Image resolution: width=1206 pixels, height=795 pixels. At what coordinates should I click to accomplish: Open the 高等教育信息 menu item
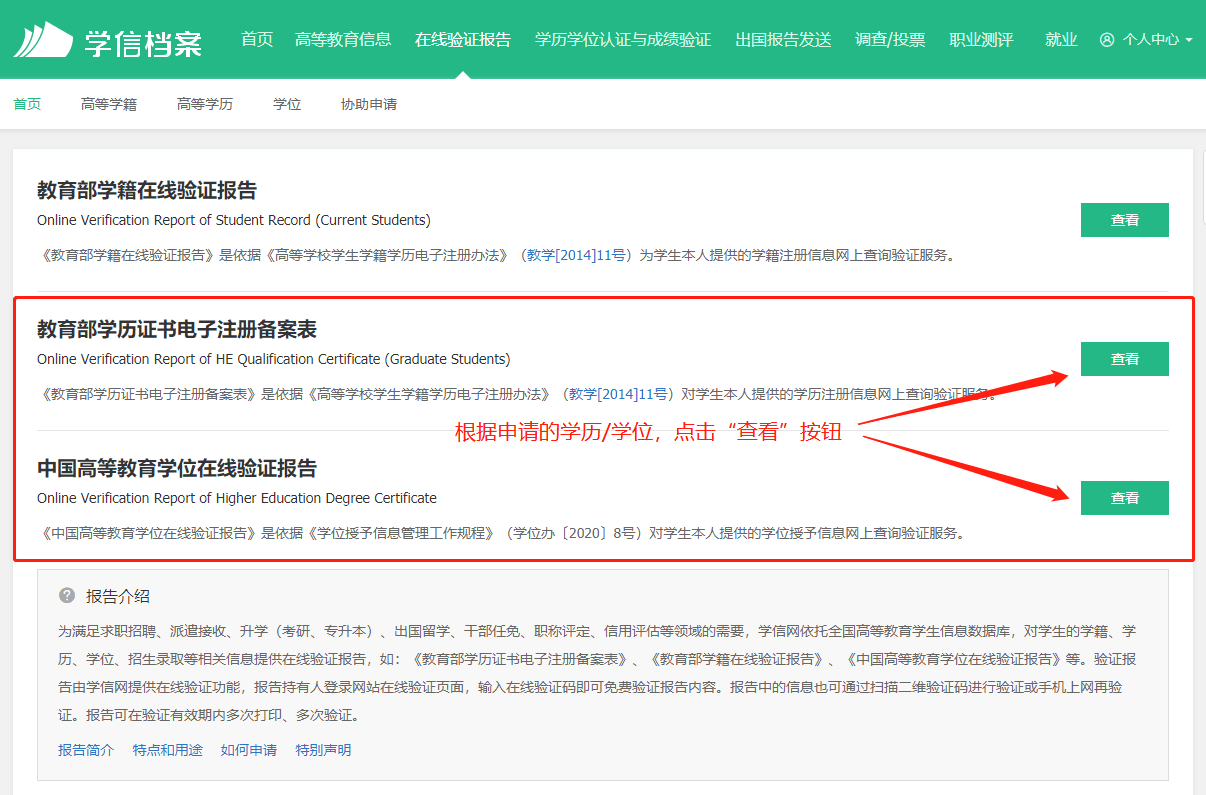tap(343, 39)
